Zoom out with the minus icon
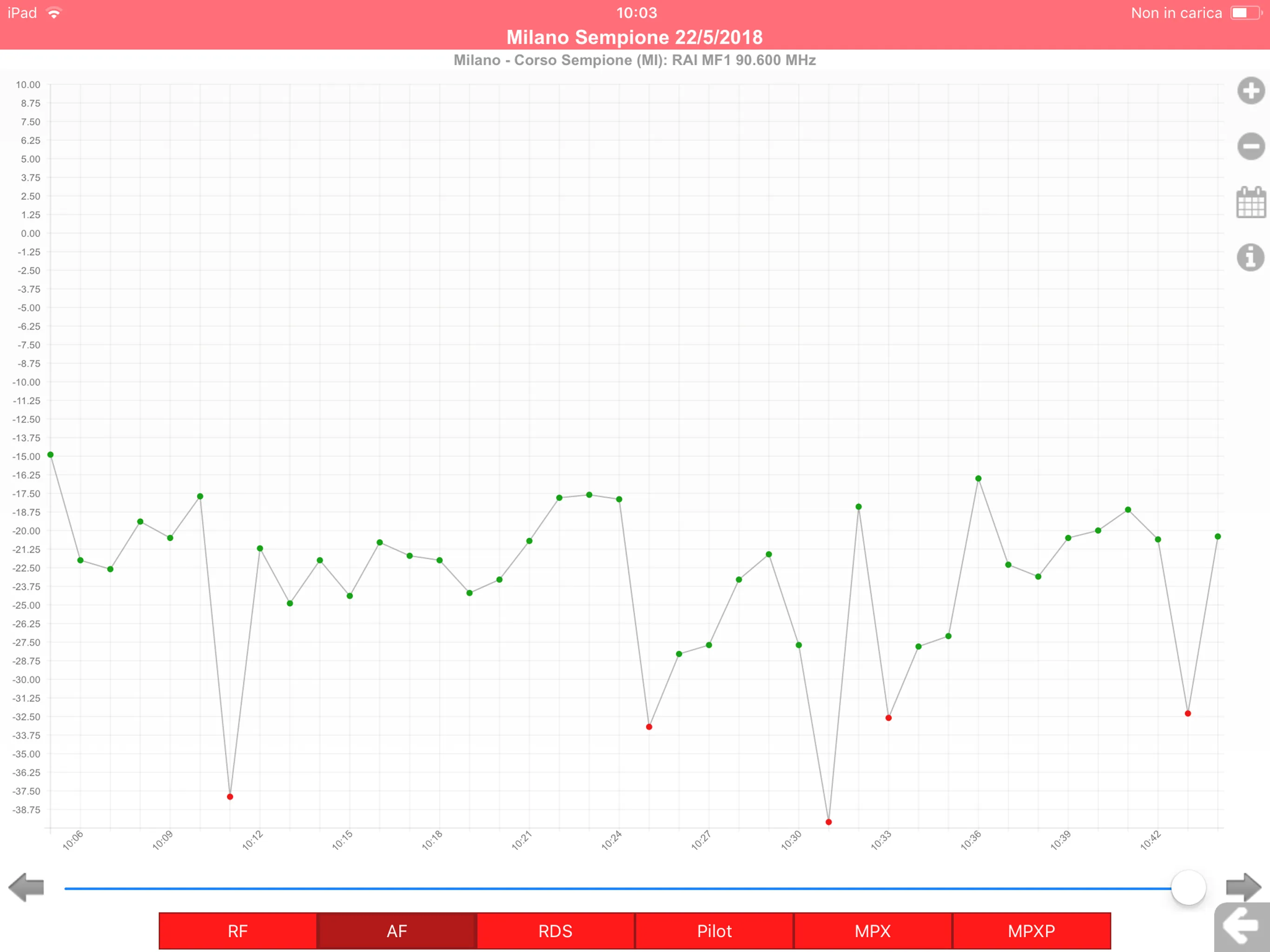Image resolution: width=1270 pixels, height=952 pixels. [1250, 146]
